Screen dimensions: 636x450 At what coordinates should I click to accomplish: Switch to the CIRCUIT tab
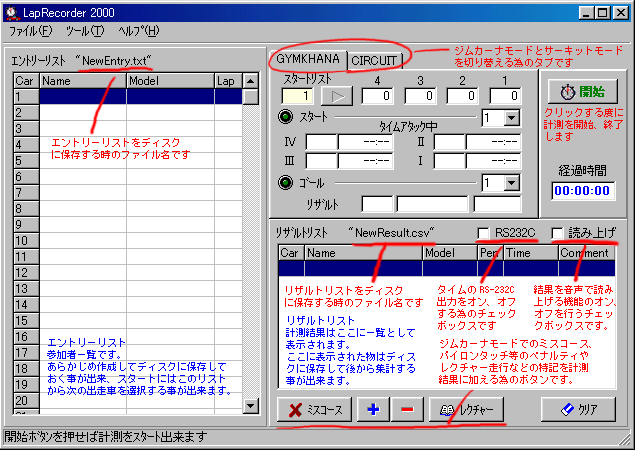click(x=375, y=60)
